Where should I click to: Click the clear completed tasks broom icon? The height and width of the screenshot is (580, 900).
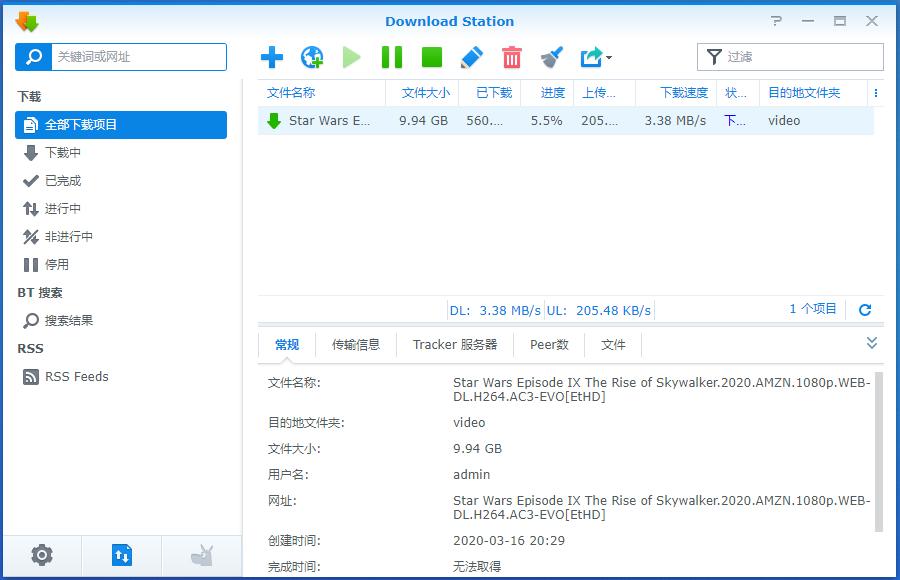coord(551,57)
